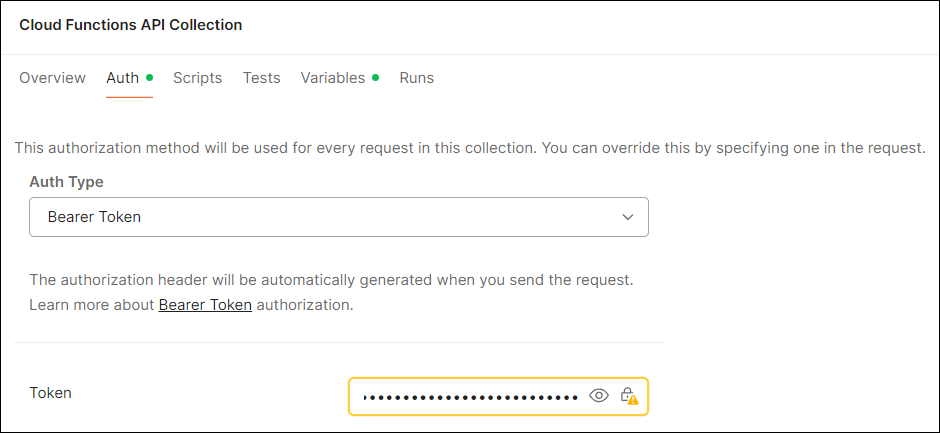Switch to the Runs tab

click(x=416, y=78)
